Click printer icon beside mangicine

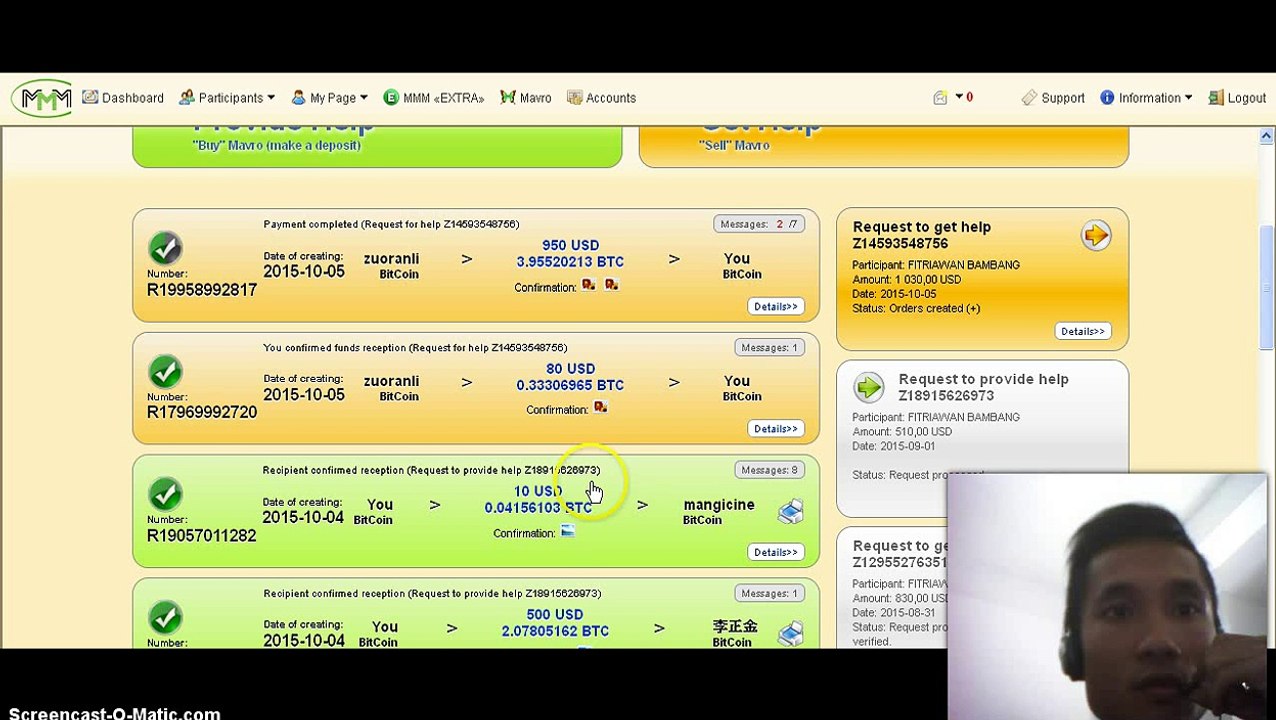790,511
